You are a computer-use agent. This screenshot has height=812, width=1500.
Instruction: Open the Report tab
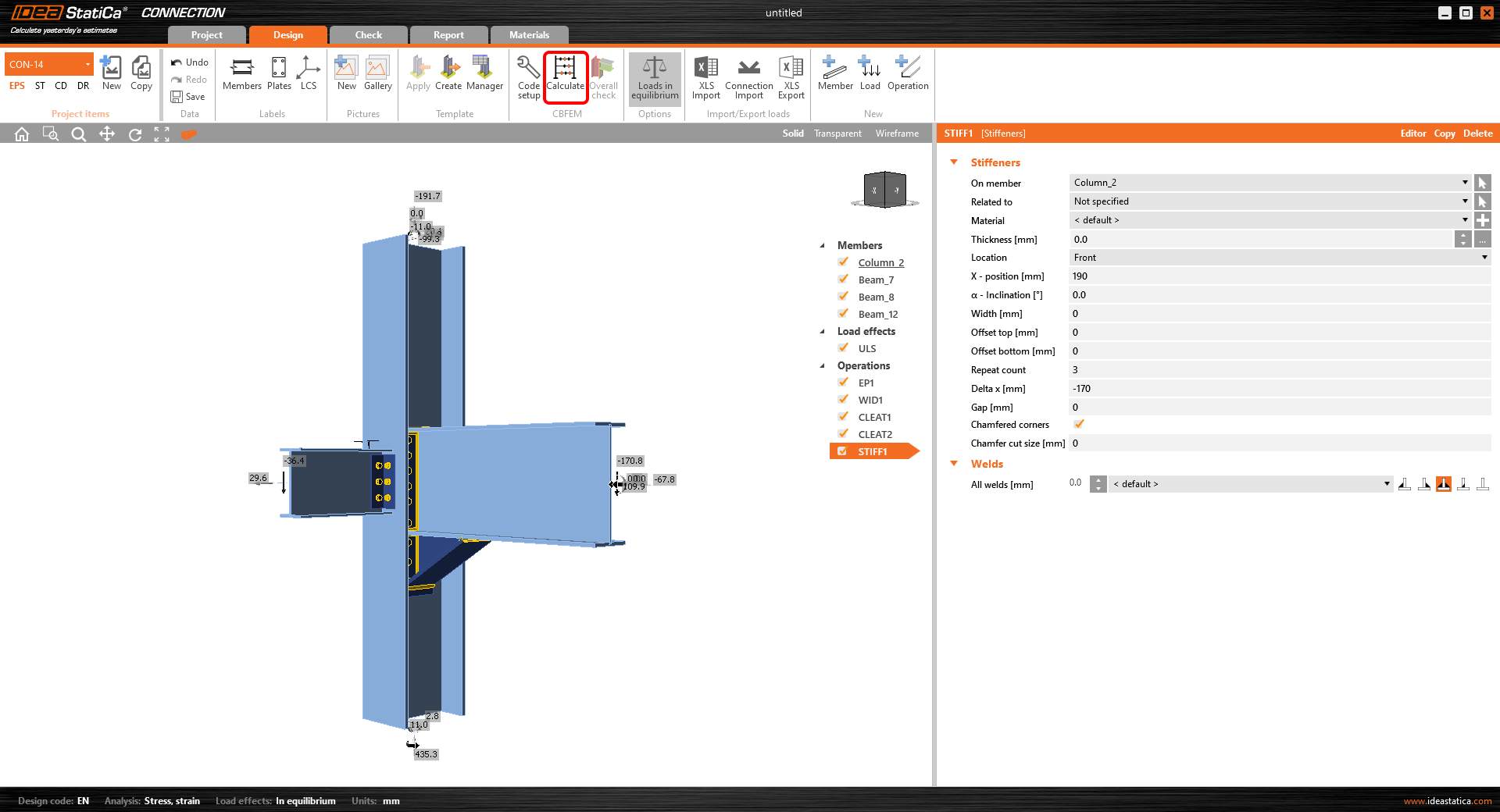[x=448, y=35]
